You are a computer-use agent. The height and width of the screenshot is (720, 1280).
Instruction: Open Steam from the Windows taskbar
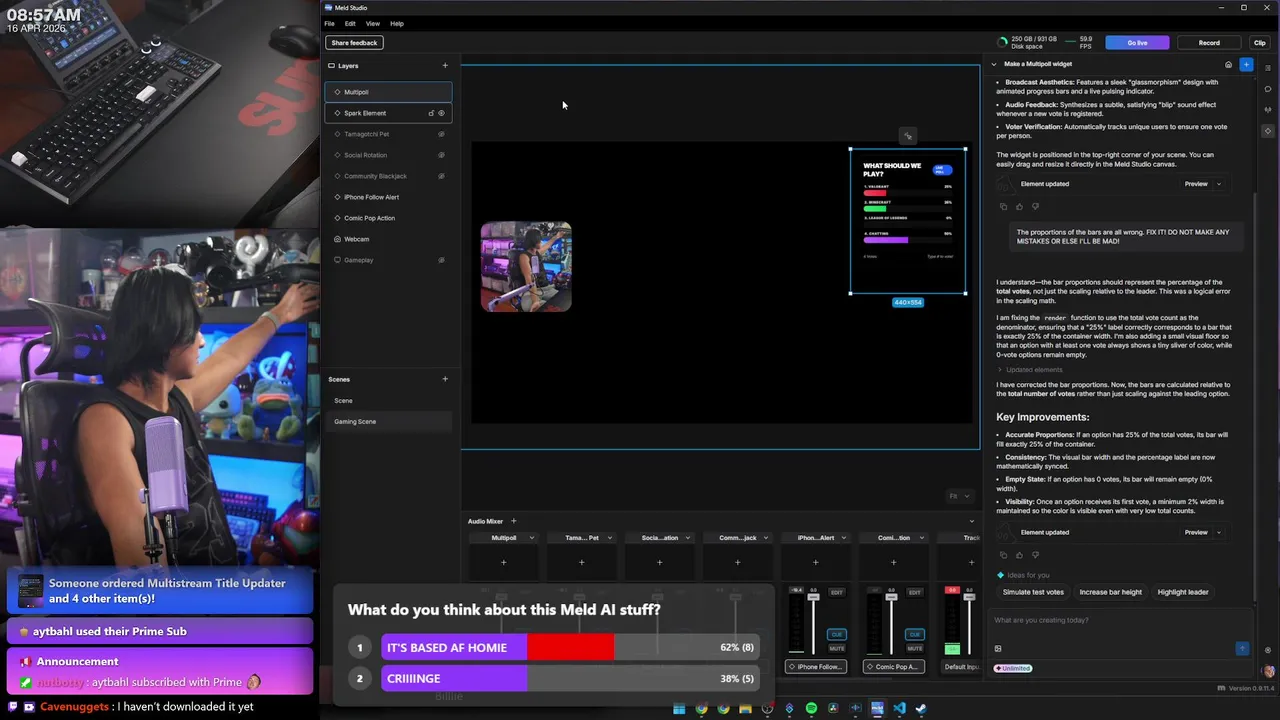click(921, 709)
